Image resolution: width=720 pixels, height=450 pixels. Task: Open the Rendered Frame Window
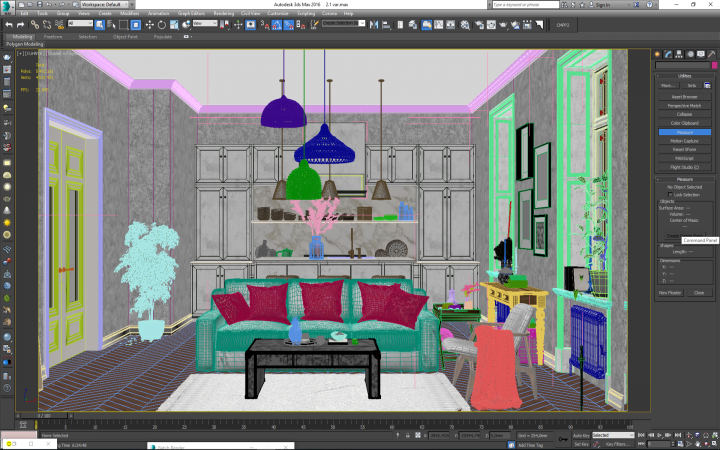491,25
